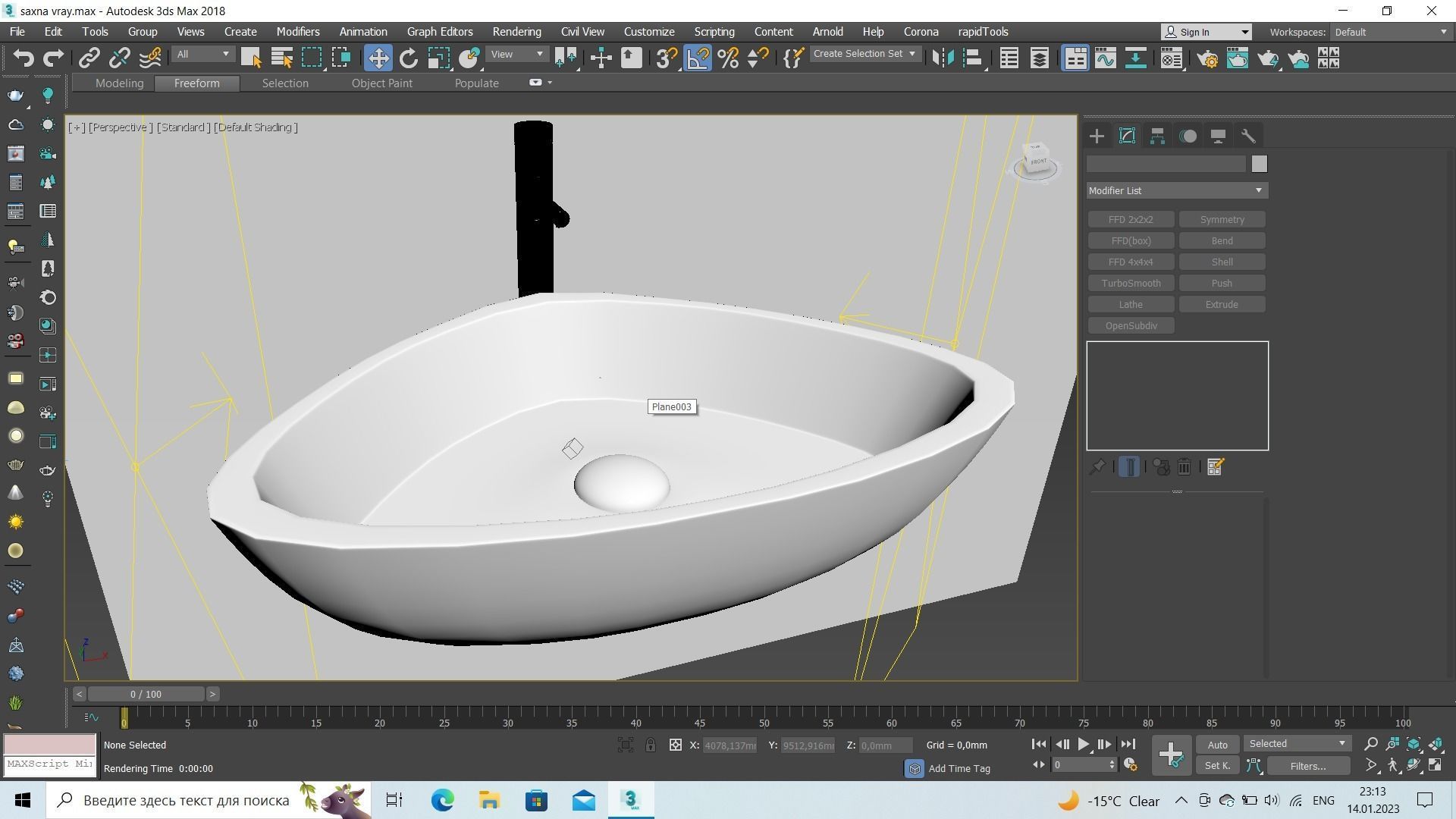Open the Mirror tool
Screen dimensions: 1456x819
point(943,58)
